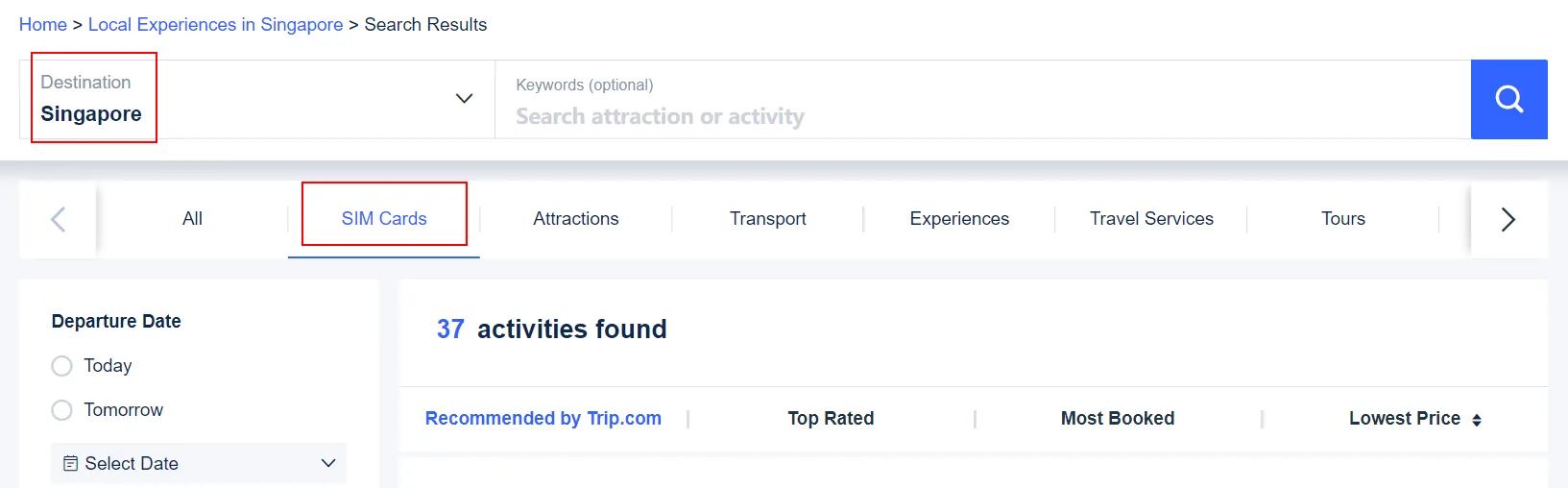Open the Singapore destination selector

click(x=92, y=113)
